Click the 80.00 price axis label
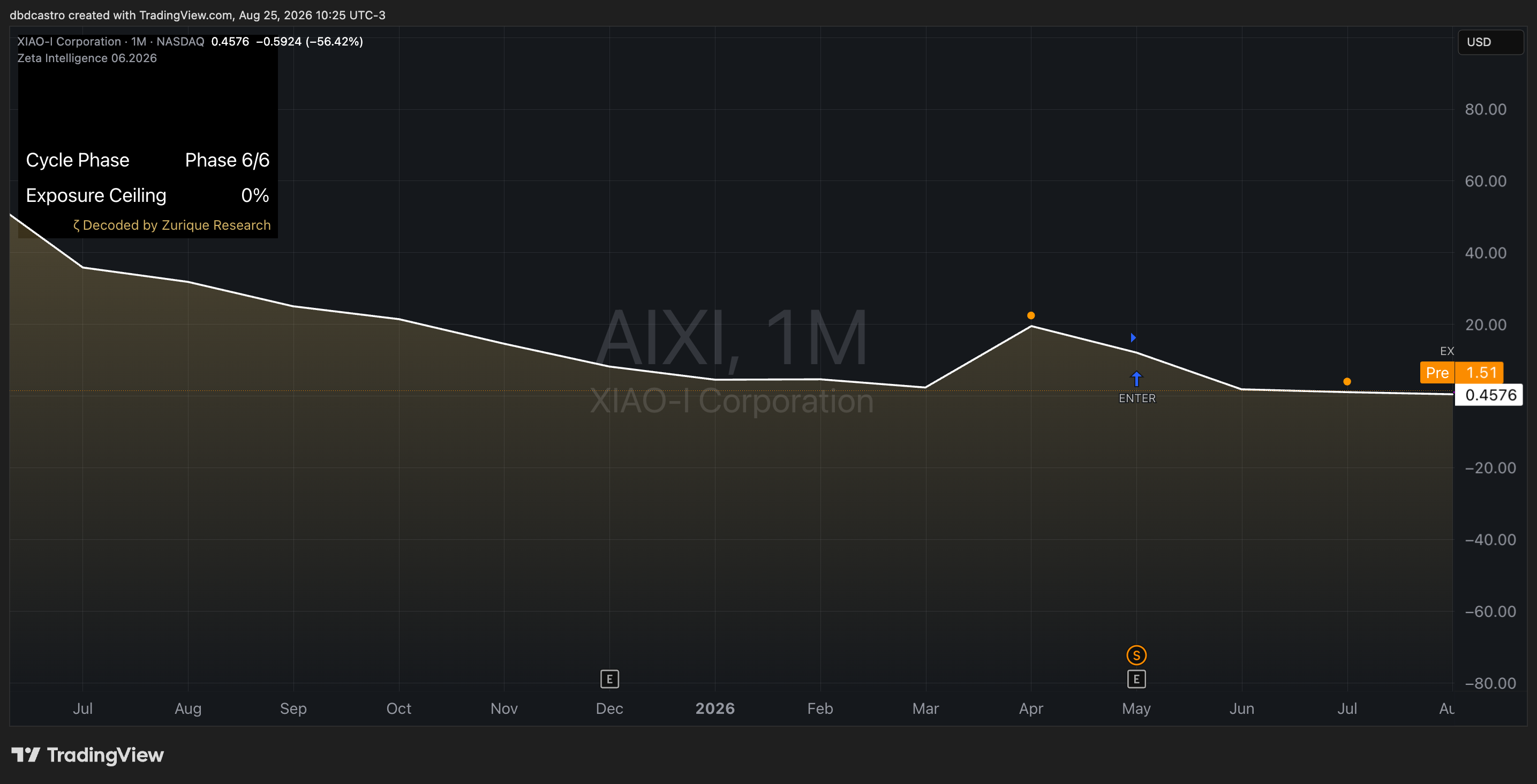 [x=1485, y=109]
